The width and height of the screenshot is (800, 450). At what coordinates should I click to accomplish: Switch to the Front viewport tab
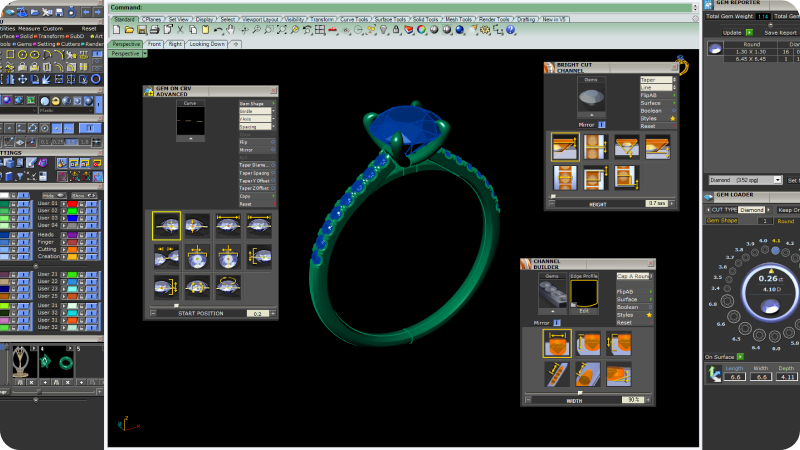tap(154, 44)
